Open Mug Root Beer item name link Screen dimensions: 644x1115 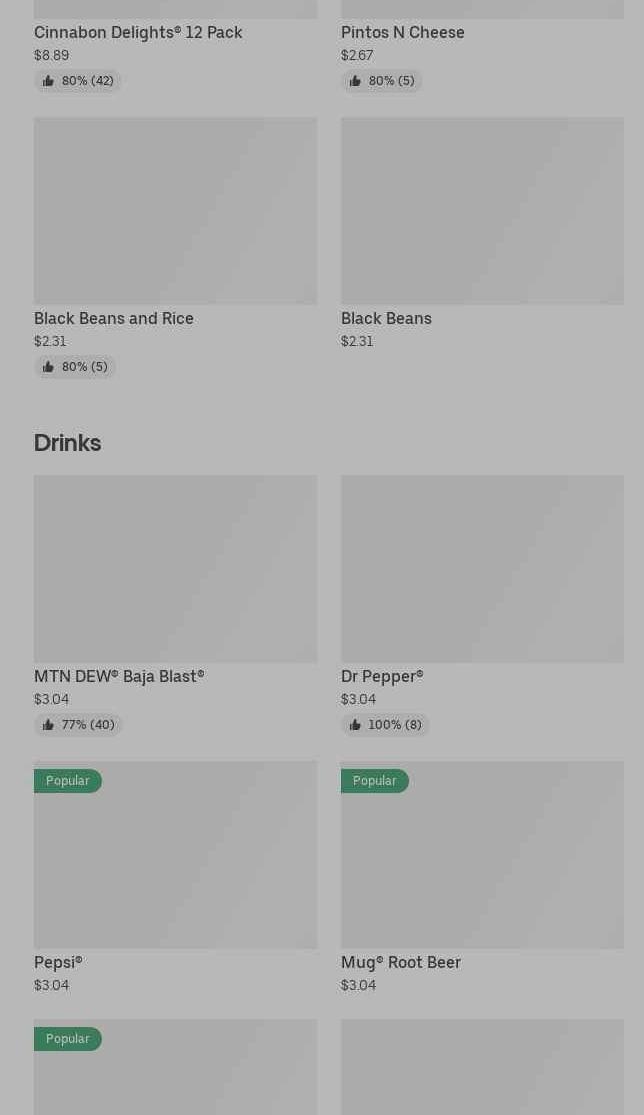(400, 962)
